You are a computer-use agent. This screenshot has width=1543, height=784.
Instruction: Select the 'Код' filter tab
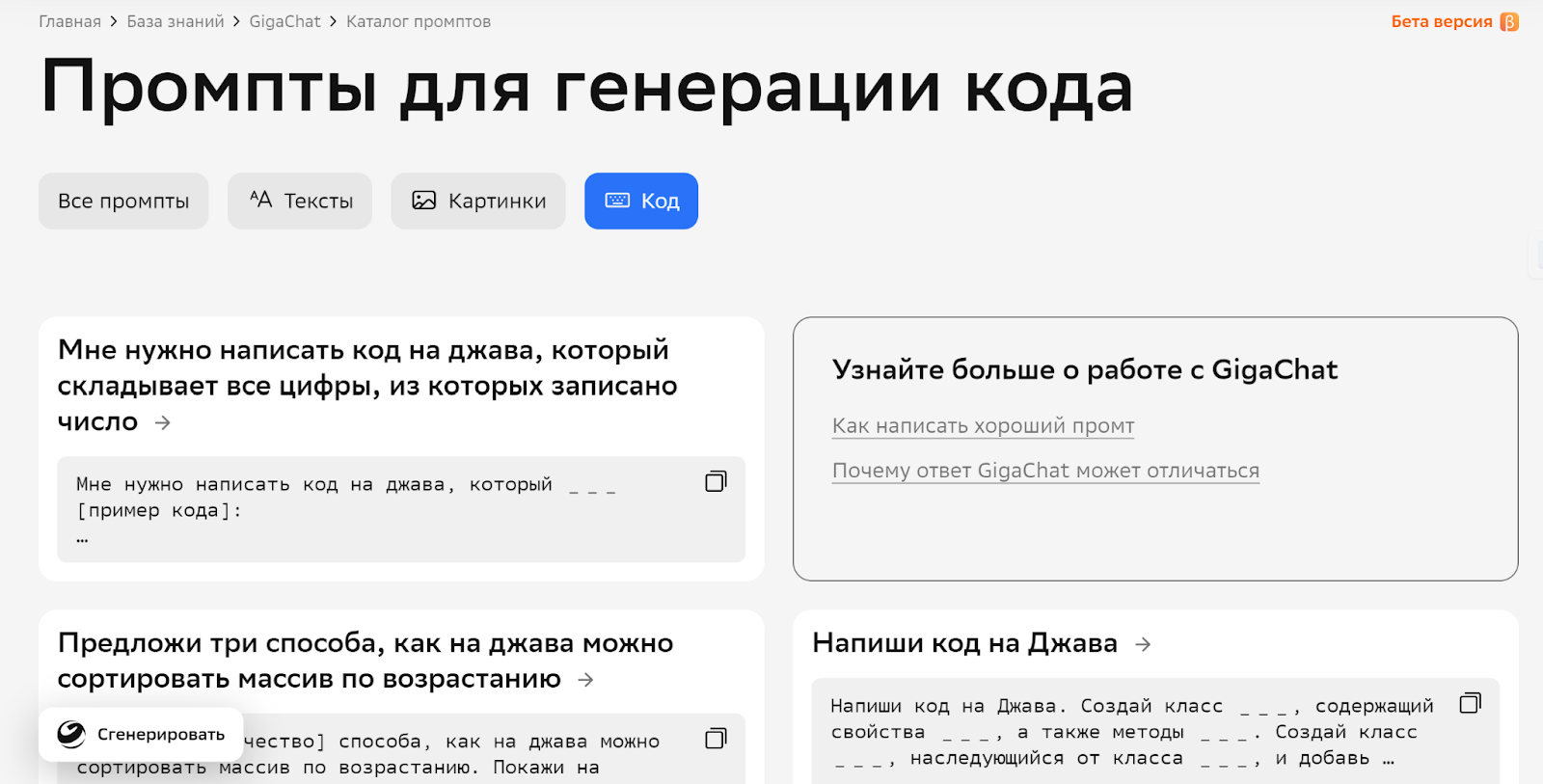641,201
